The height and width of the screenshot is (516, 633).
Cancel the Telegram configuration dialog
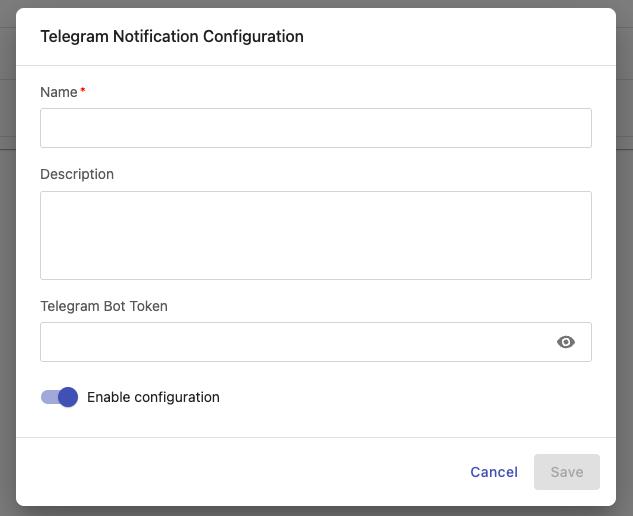(x=494, y=472)
